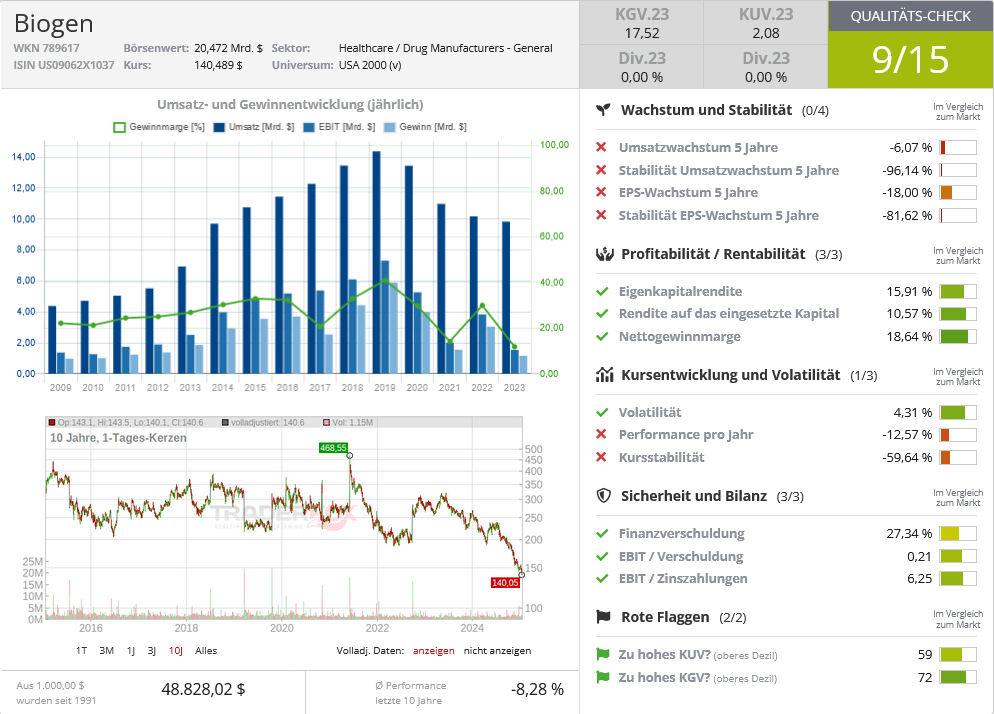This screenshot has height=714, width=994.
Task: Click the KUV.23 value 2,08
Action: (x=766, y=34)
